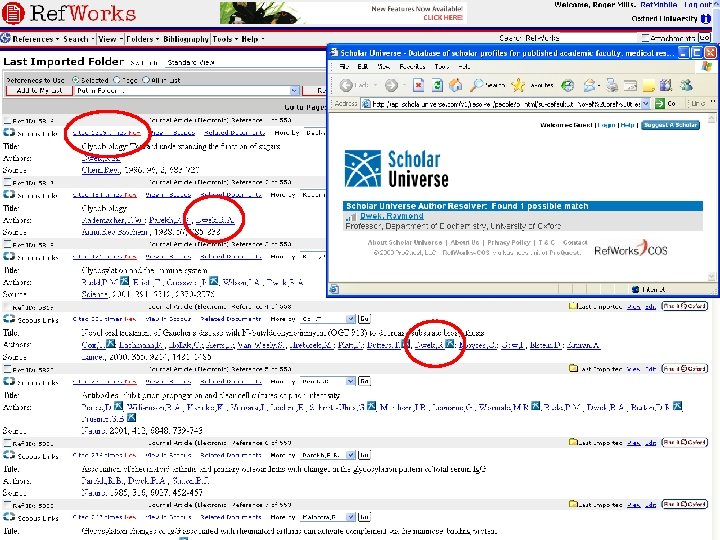
Task: Open 'More by' dropdown showing Parekh,R.B.
Action: 328,455
